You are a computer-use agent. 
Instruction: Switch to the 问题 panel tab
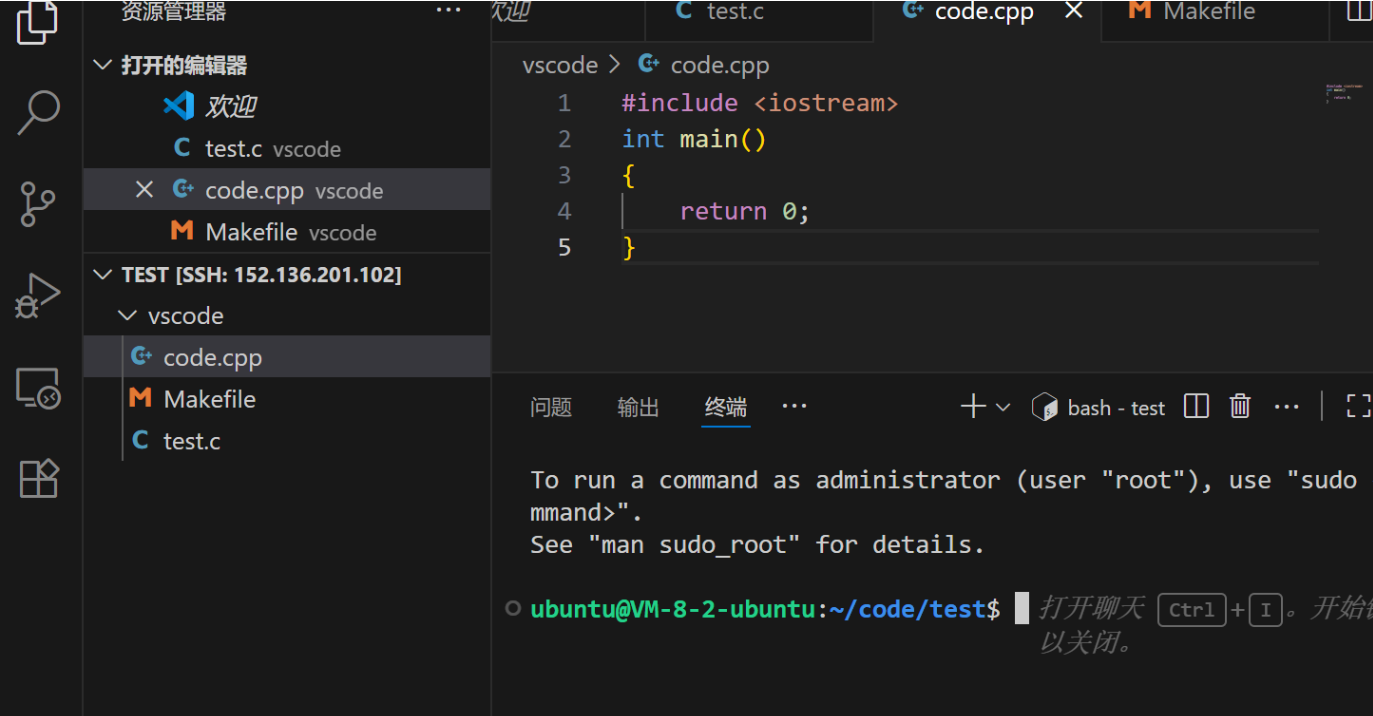[551, 407]
